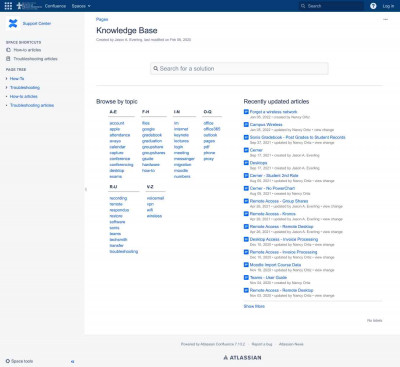Click page icon beside Cerner - Student 2nd Ride
This screenshot has height=367, width=400.
click(246, 175)
